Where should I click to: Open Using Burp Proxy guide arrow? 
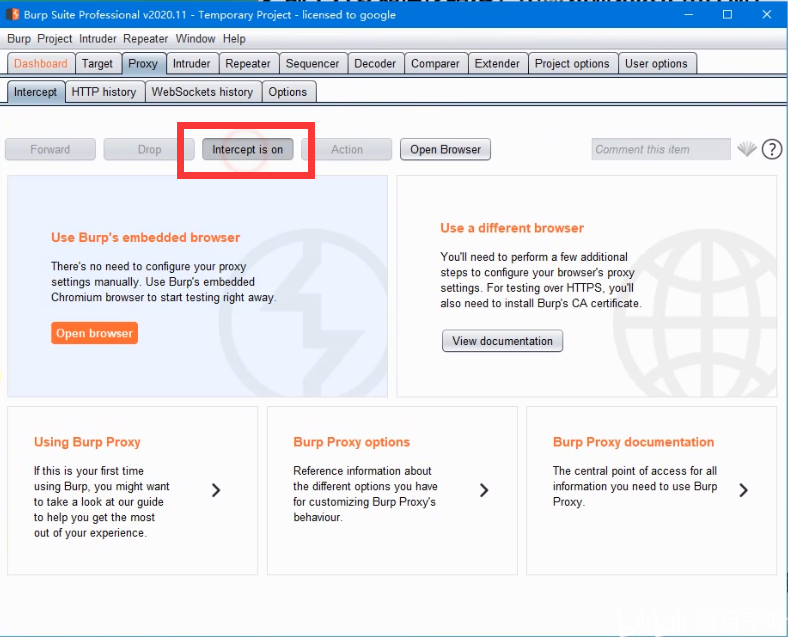click(x=216, y=490)
